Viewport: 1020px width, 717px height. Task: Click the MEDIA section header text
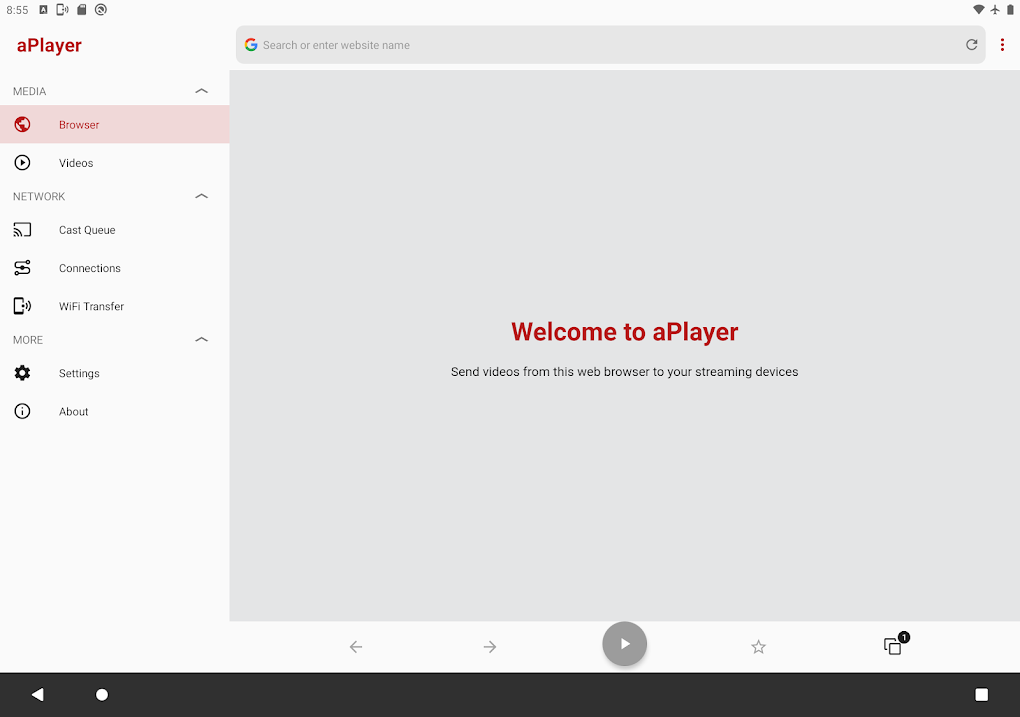coord(29,91)
